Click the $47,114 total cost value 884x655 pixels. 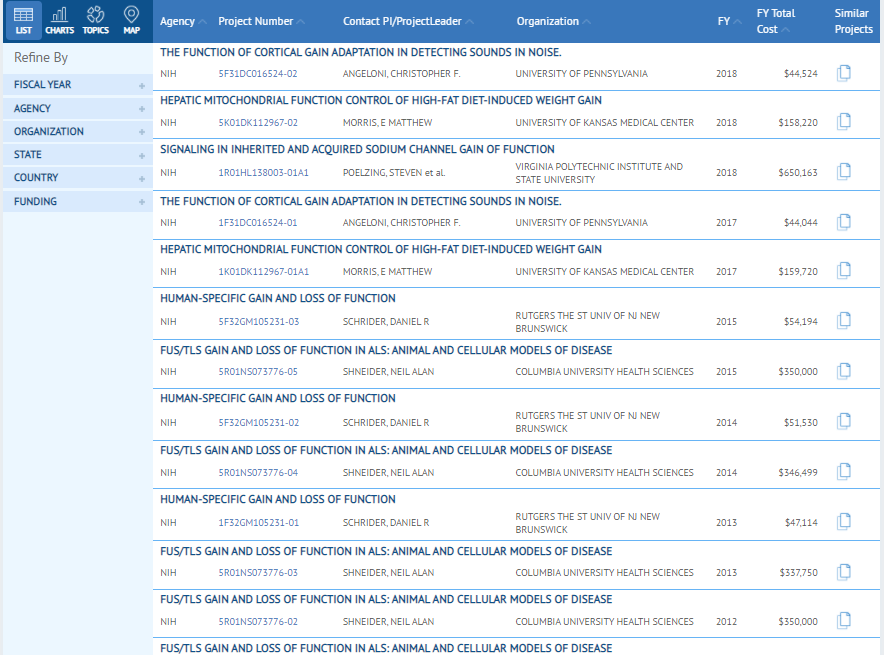(x=801, y=523)
